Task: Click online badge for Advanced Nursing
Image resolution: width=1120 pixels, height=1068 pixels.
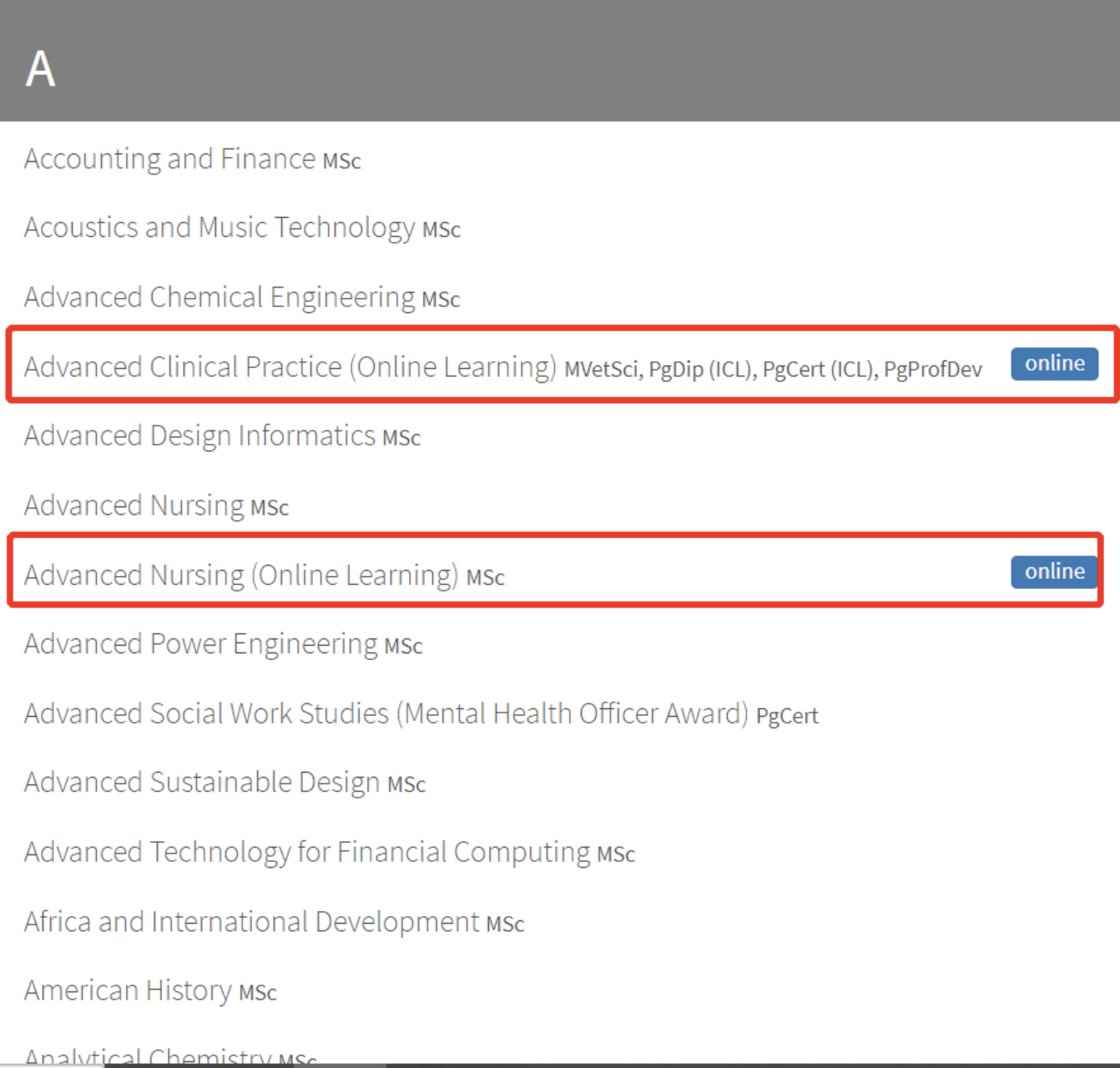Action: click(1054, 572)
